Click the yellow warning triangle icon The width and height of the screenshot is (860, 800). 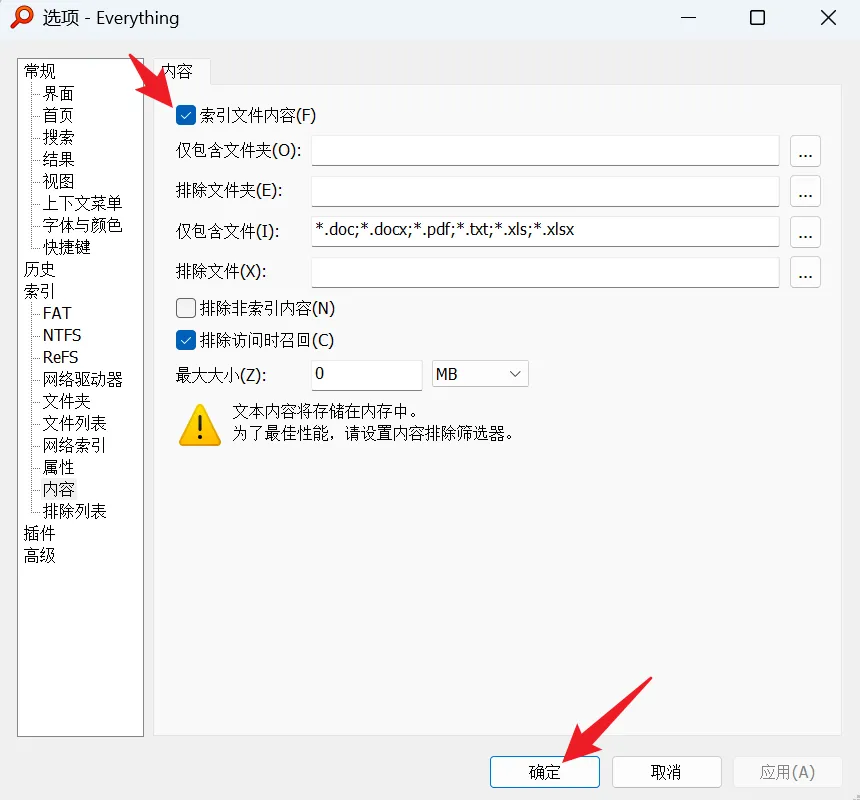tap(200, 425)
